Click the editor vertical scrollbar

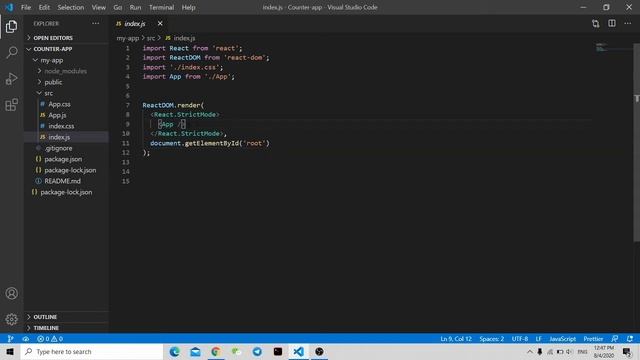point(636,143)
